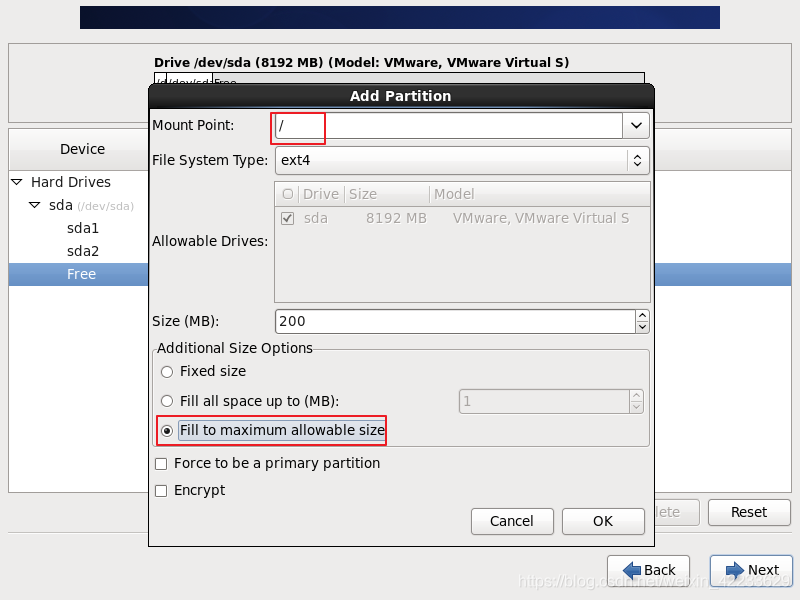Screen dimensions: 800x600
Task: Click the 8192 MB size cell
Action: click(396, 218)
